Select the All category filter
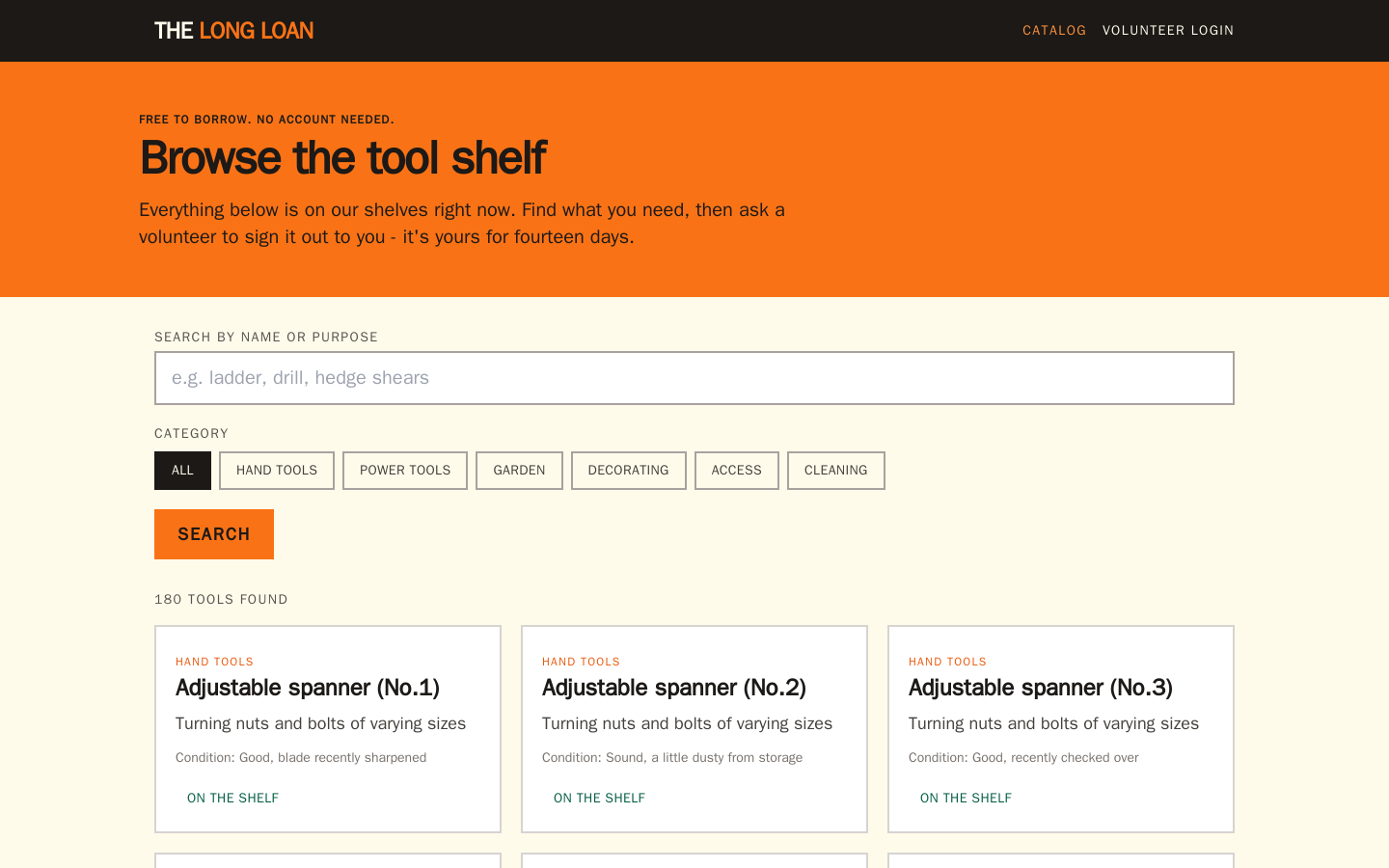Viewport: 1389px width, 868px height. pyautogui.click(x=182, y=471)
